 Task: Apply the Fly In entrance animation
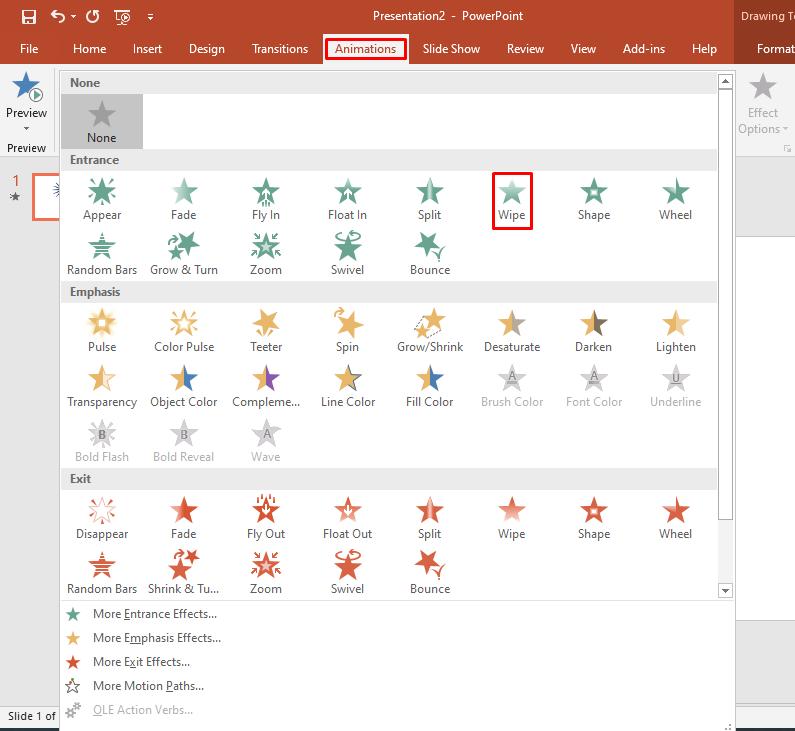[x=266, y=200]
